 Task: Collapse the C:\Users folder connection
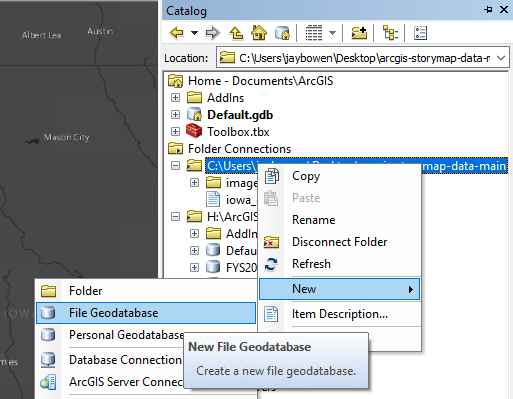tap(175, 166)
